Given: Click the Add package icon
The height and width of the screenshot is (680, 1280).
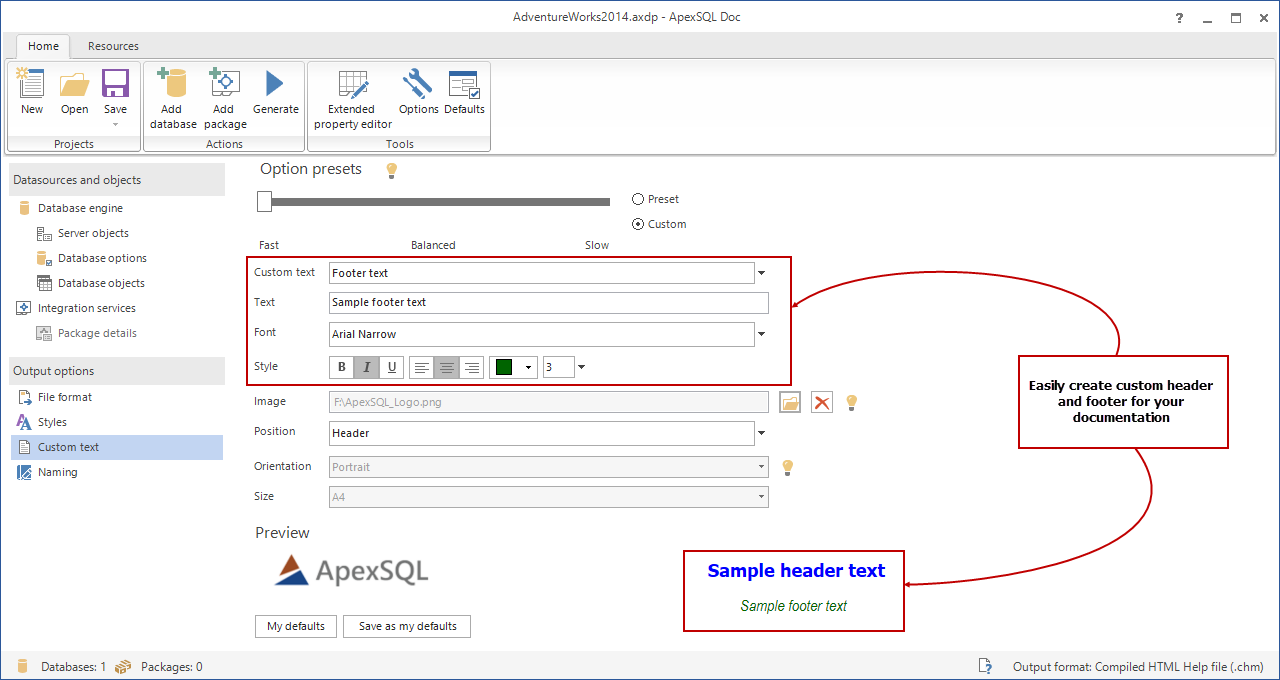Looking at the screenshot, I should click(x=225, y=85).
